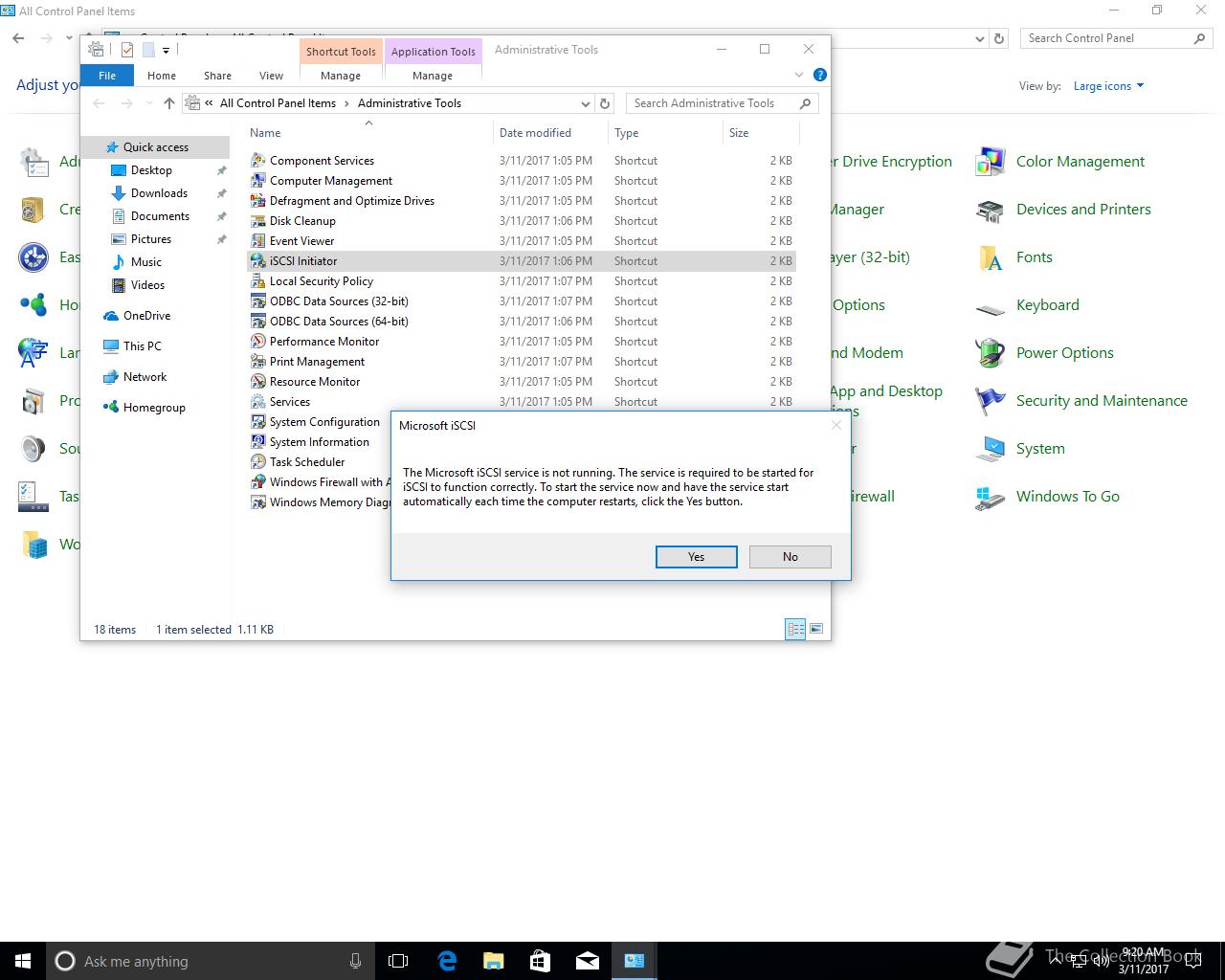This screenshot has width=1225, height=980.
Task: Switch to large thumbnails view layout
Action: pos(816,629)
